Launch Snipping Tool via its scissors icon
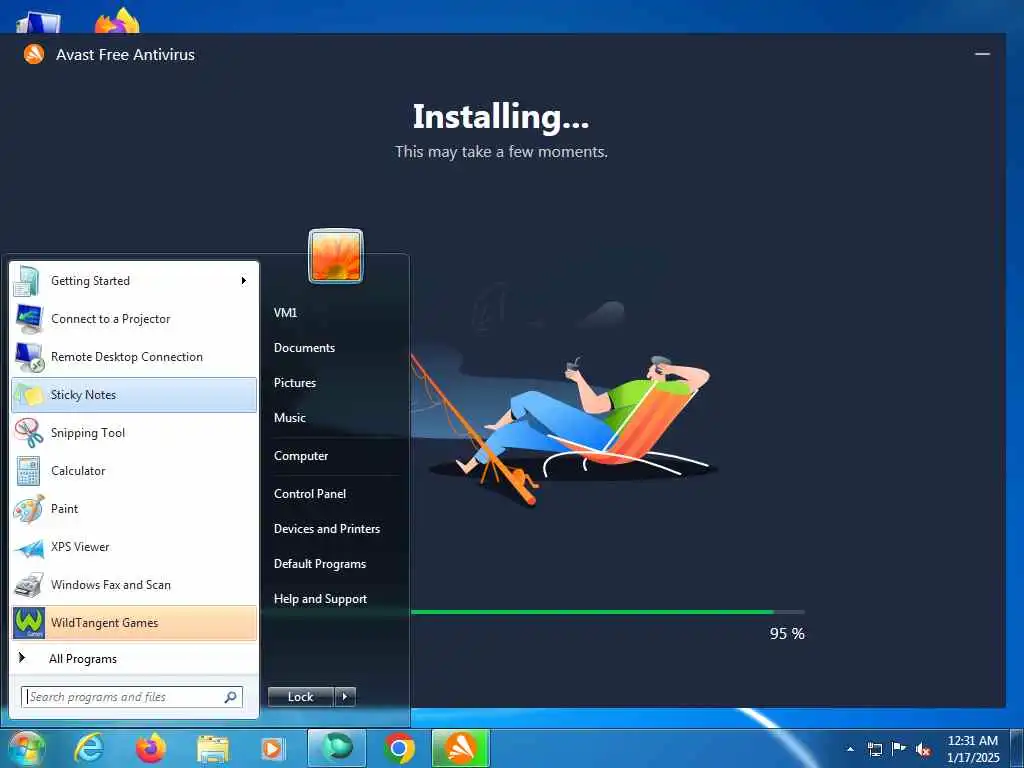Image resolution: width=1024 pixels, height=768 pixels. (x=29, y=433)
